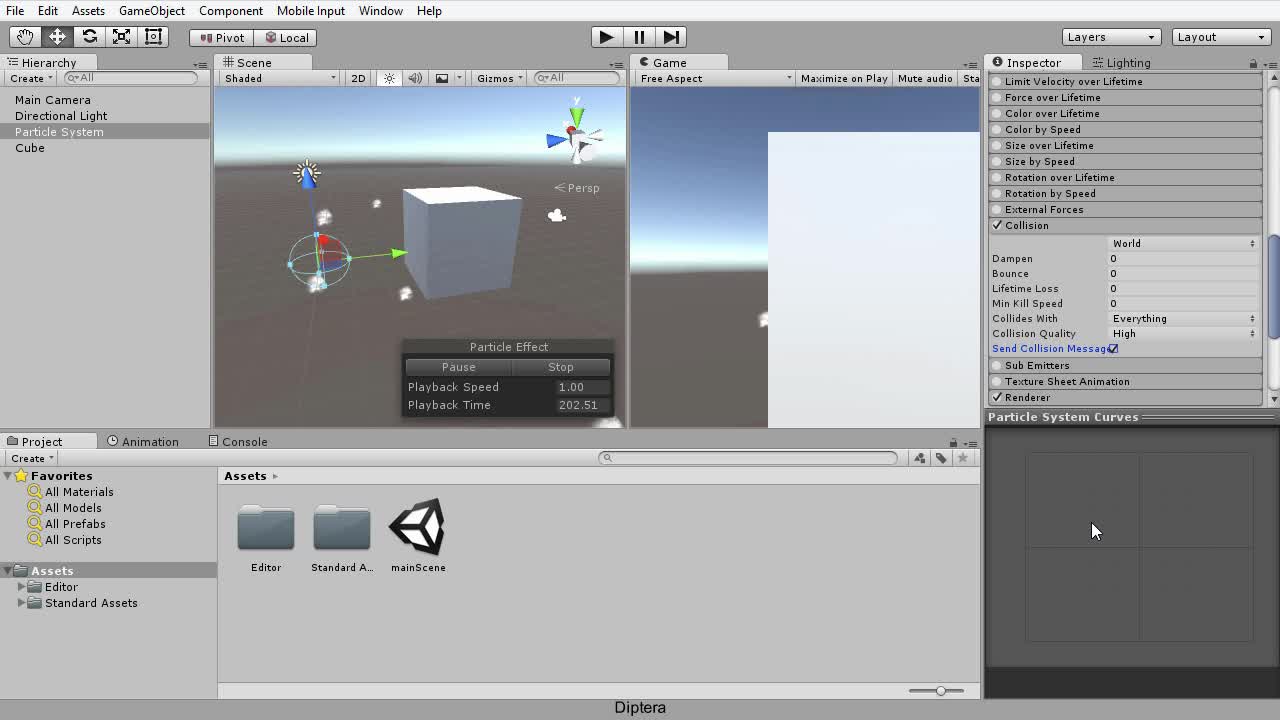Disable the Collision module checkbox
1280x720 pixels.
click(997, 225)
